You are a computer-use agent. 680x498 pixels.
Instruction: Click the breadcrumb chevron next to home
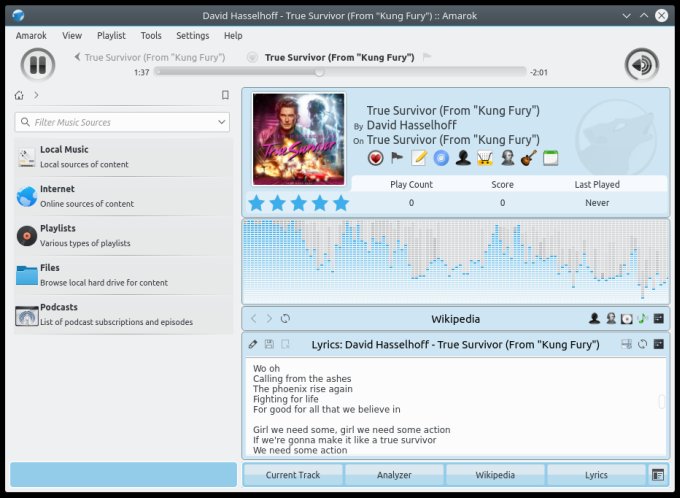36,95
